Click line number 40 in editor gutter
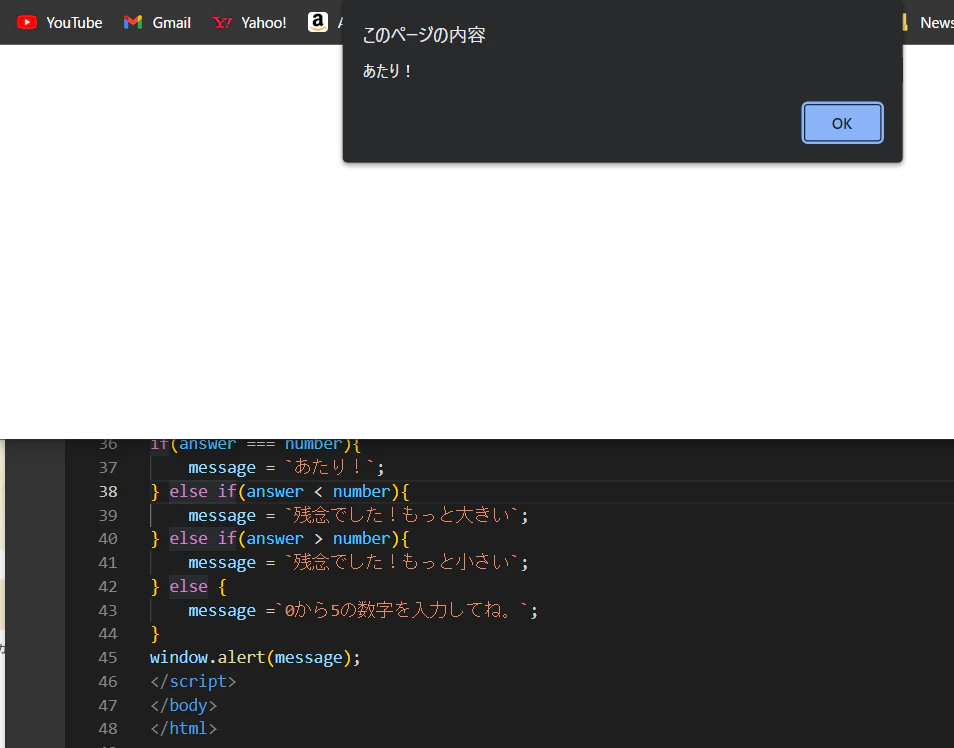This screenshot has width=954, height=748. click(108, 539)
